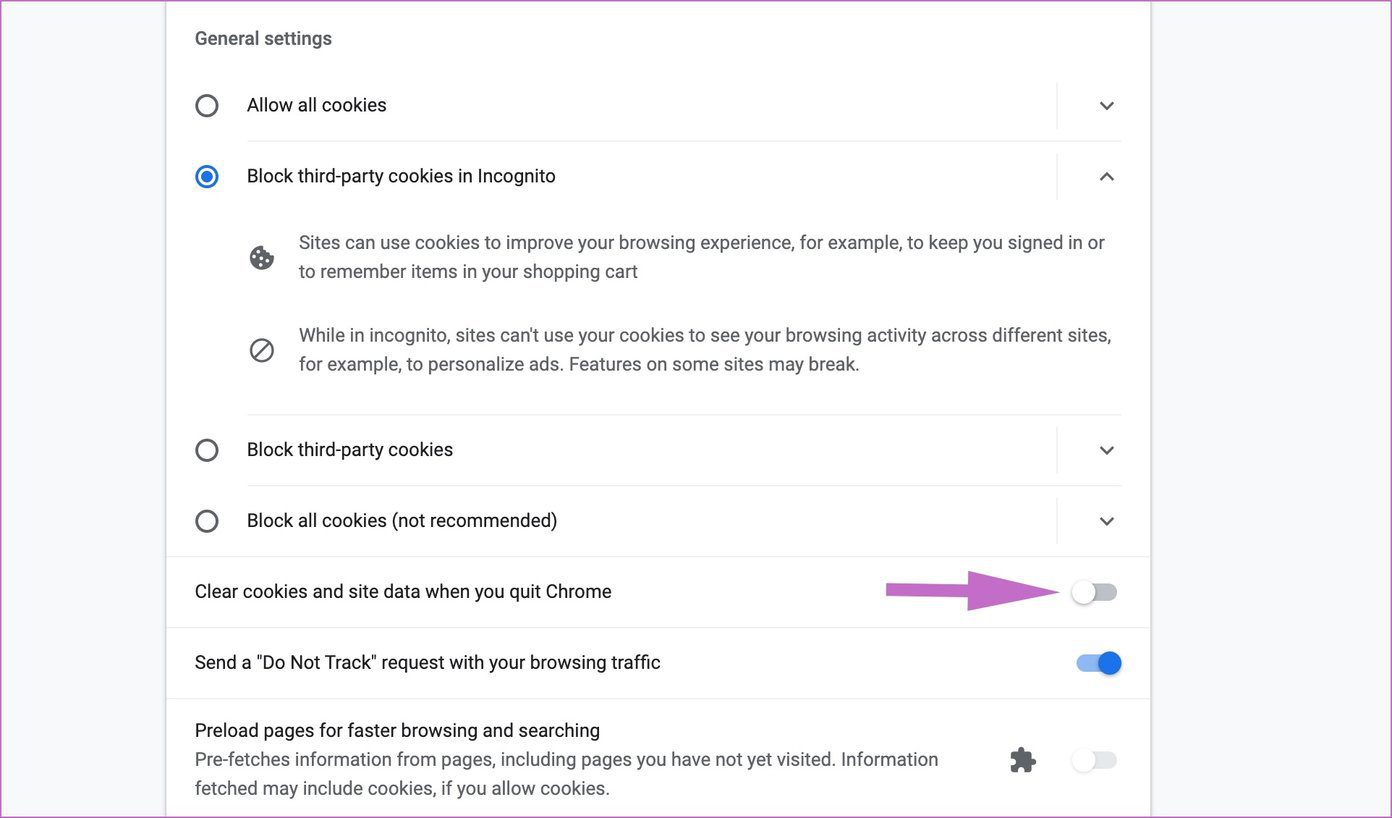Expand Block all cookies details chevron
The image size is (1392, 818).
tap(1107, 521)
